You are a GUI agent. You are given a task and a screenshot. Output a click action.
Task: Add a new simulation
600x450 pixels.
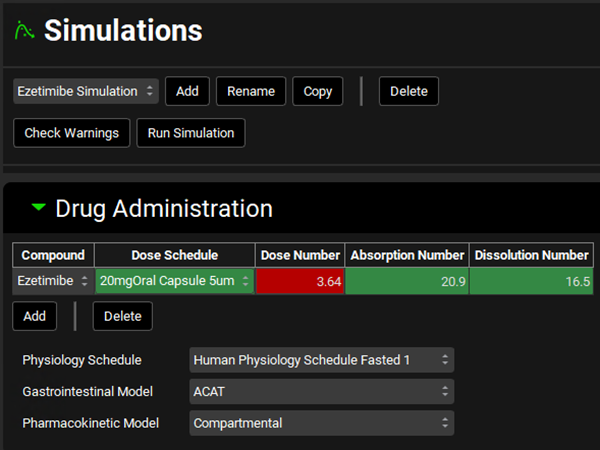tap(187, 91)
